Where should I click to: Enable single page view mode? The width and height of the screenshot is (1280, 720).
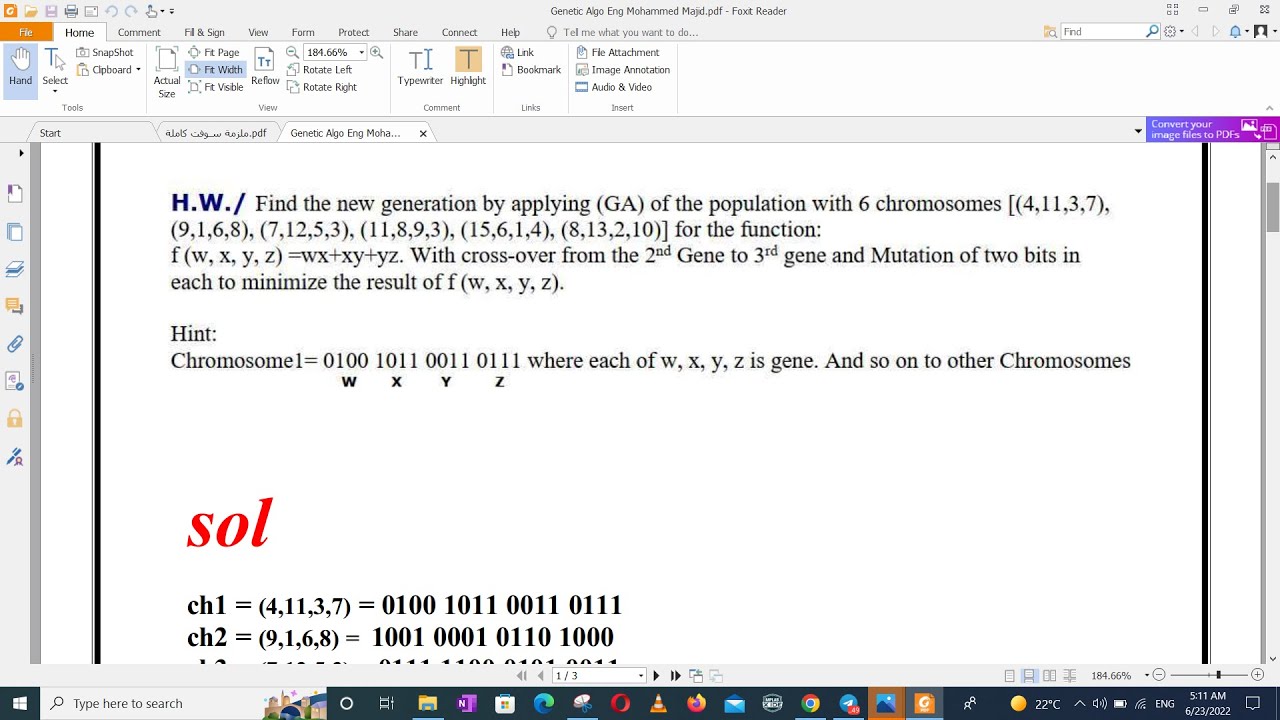pos(1009,676)
